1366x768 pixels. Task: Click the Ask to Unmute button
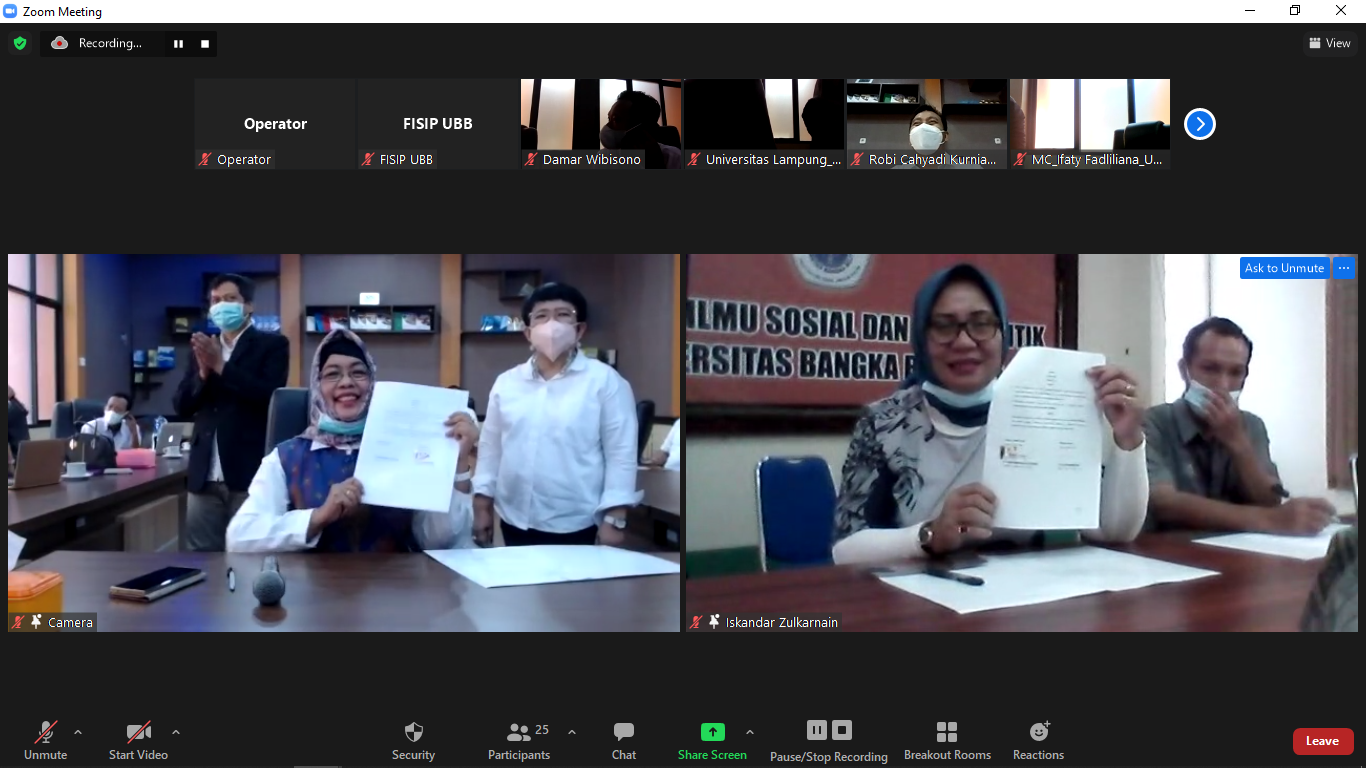(x=1284, y=268)
